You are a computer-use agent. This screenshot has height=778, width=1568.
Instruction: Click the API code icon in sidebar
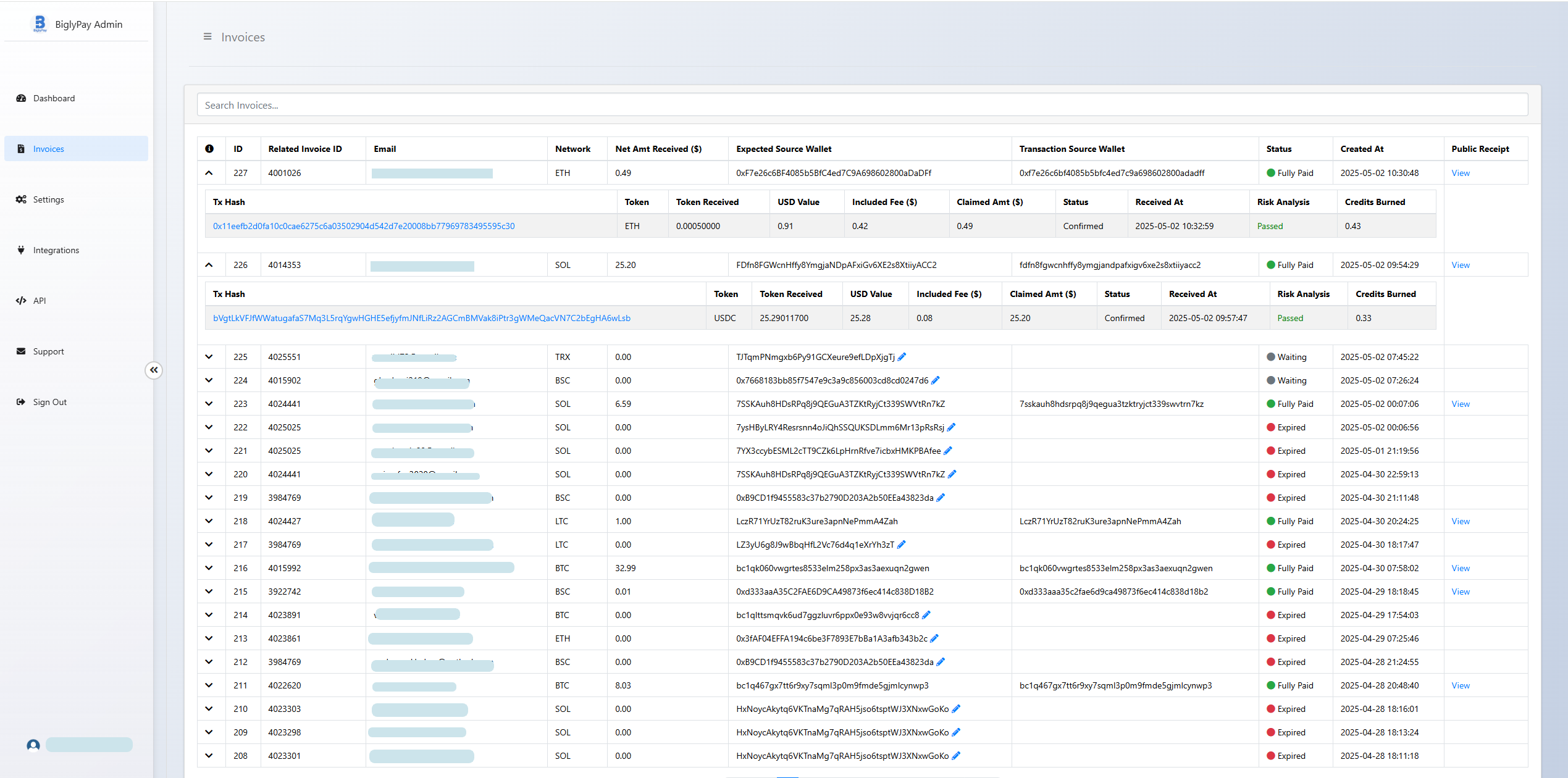click(20, 301)
